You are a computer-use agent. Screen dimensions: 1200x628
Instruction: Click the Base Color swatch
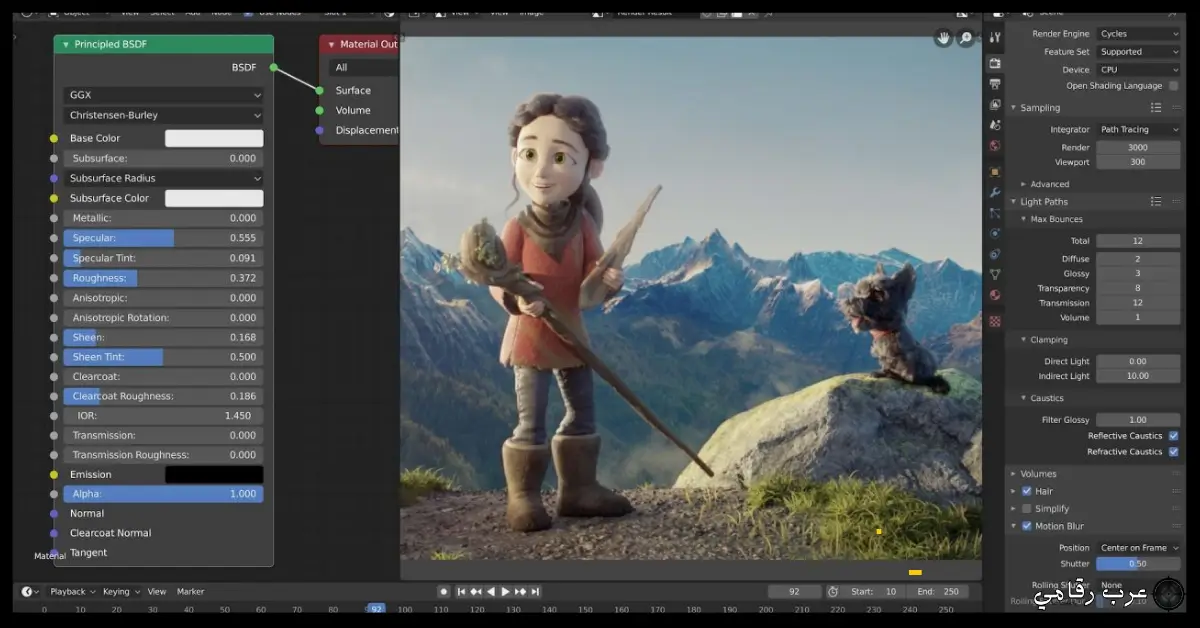pos(214,137)
